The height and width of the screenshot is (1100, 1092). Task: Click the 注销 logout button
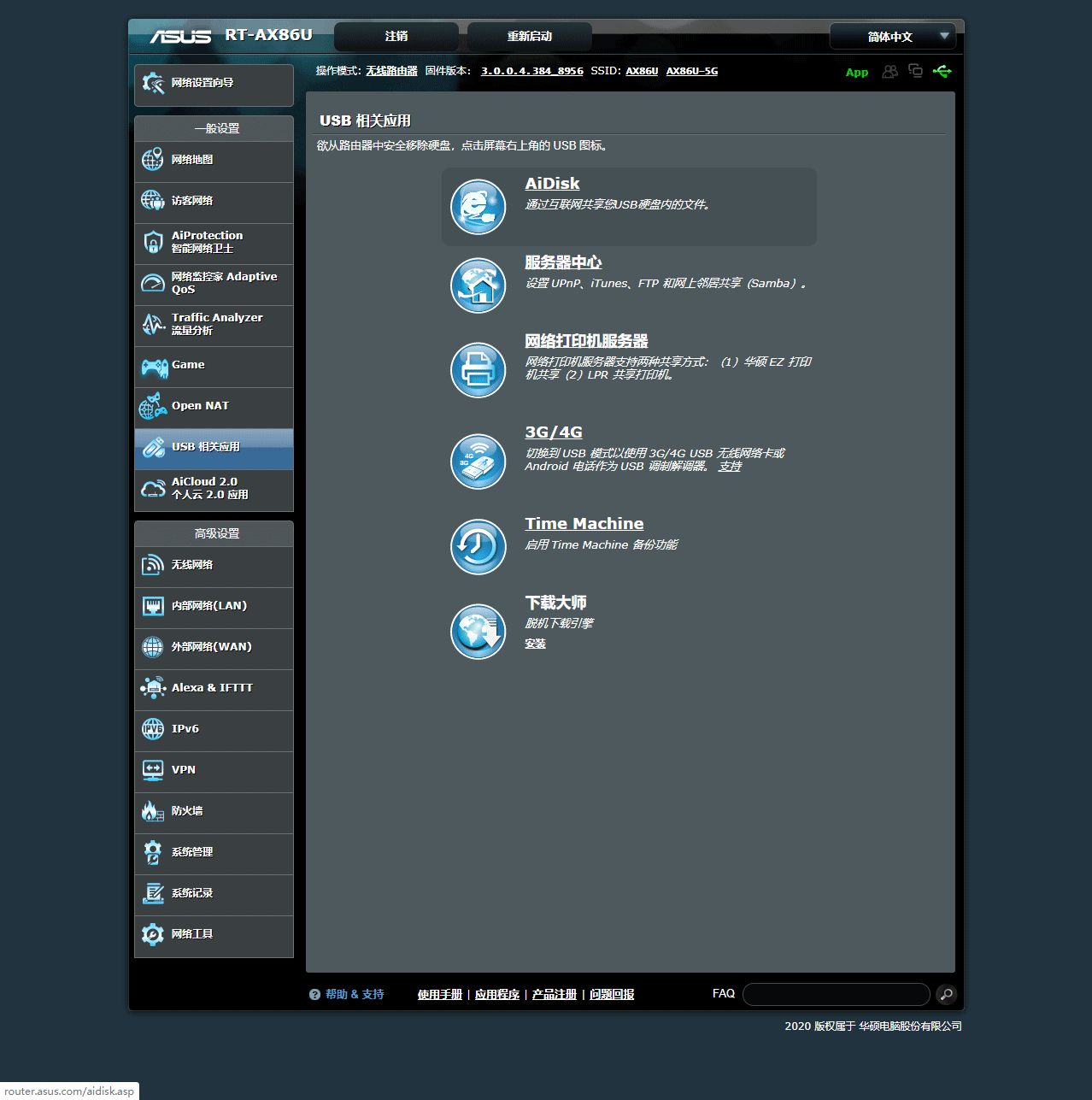[x=396, y=37]
